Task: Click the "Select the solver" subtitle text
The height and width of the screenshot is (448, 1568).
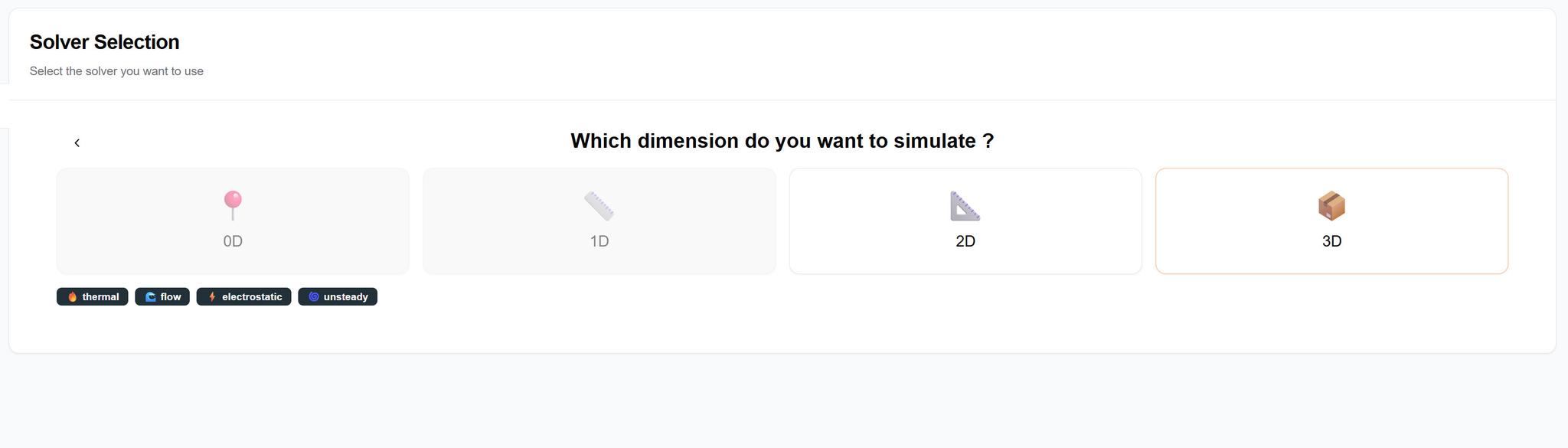Action: (x=116, y=71)
